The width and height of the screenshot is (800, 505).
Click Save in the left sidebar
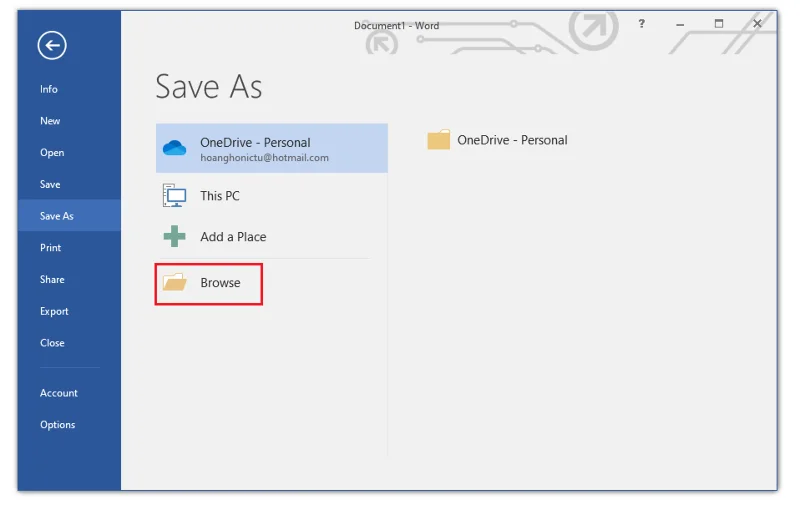coord(50,184)
